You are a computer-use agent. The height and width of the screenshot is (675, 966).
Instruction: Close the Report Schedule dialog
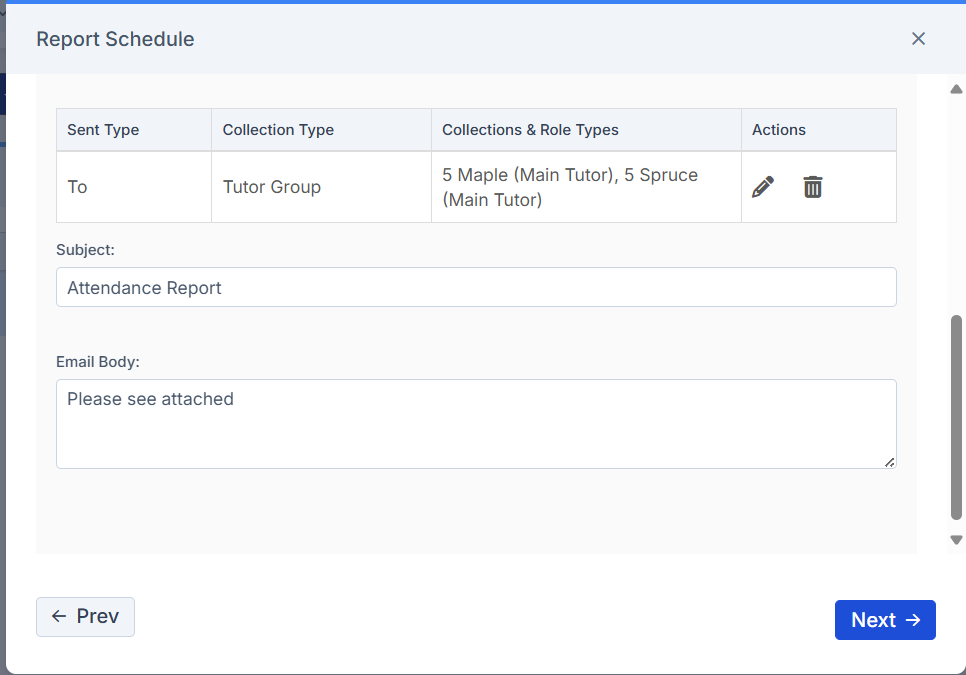pos(918,39)
